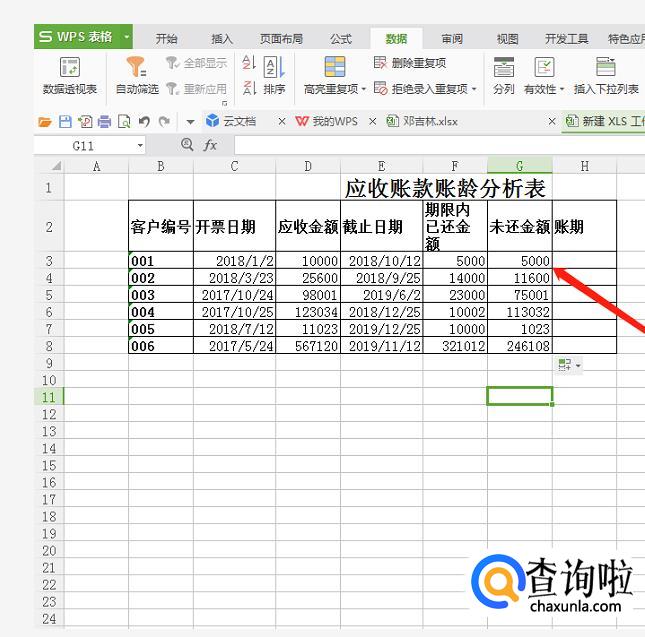This screenshot has width=645, height=637.
Task: Click Show All (全部显示) filter button
Action: [x=196, y=63]
